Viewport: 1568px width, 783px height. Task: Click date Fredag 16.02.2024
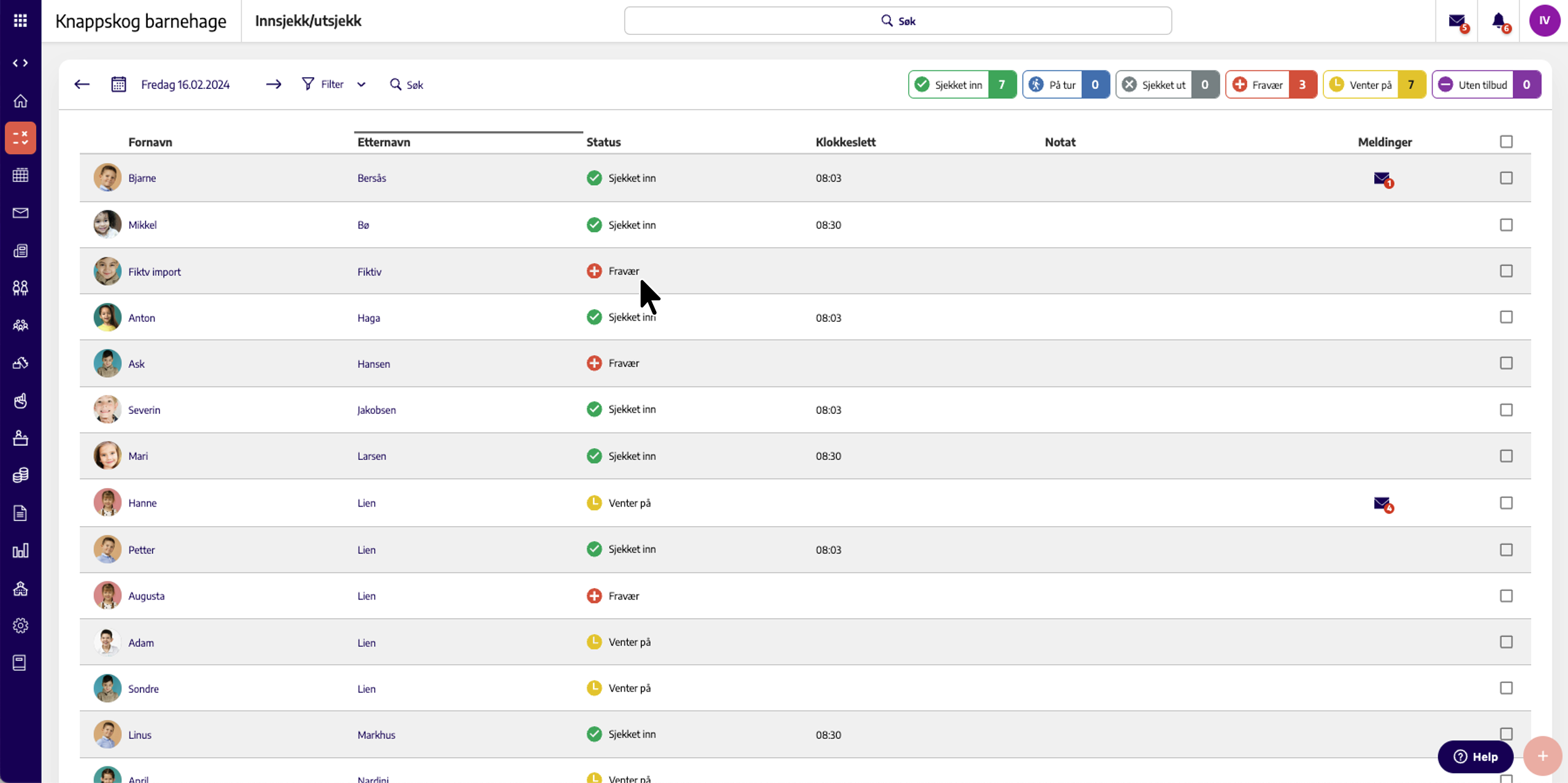click(185, 85)
